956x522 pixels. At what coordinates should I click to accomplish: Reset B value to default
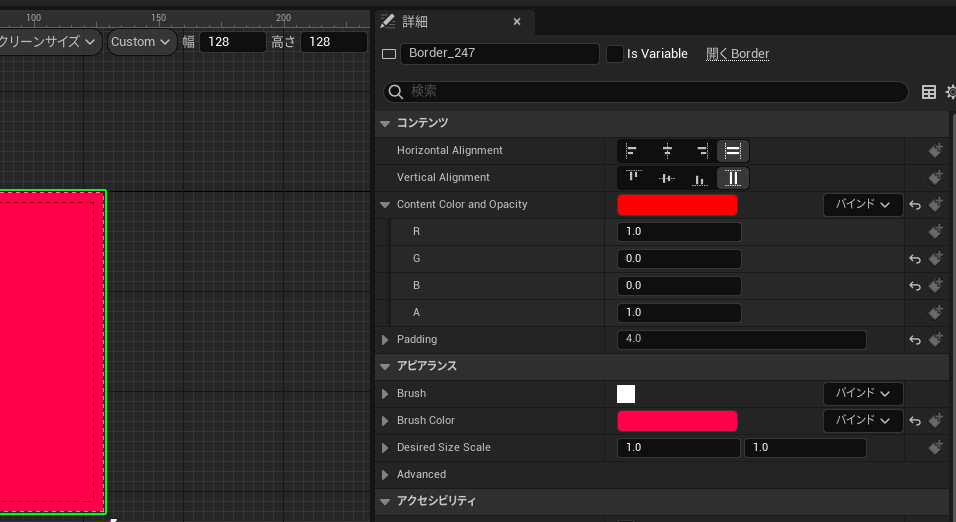915,286
